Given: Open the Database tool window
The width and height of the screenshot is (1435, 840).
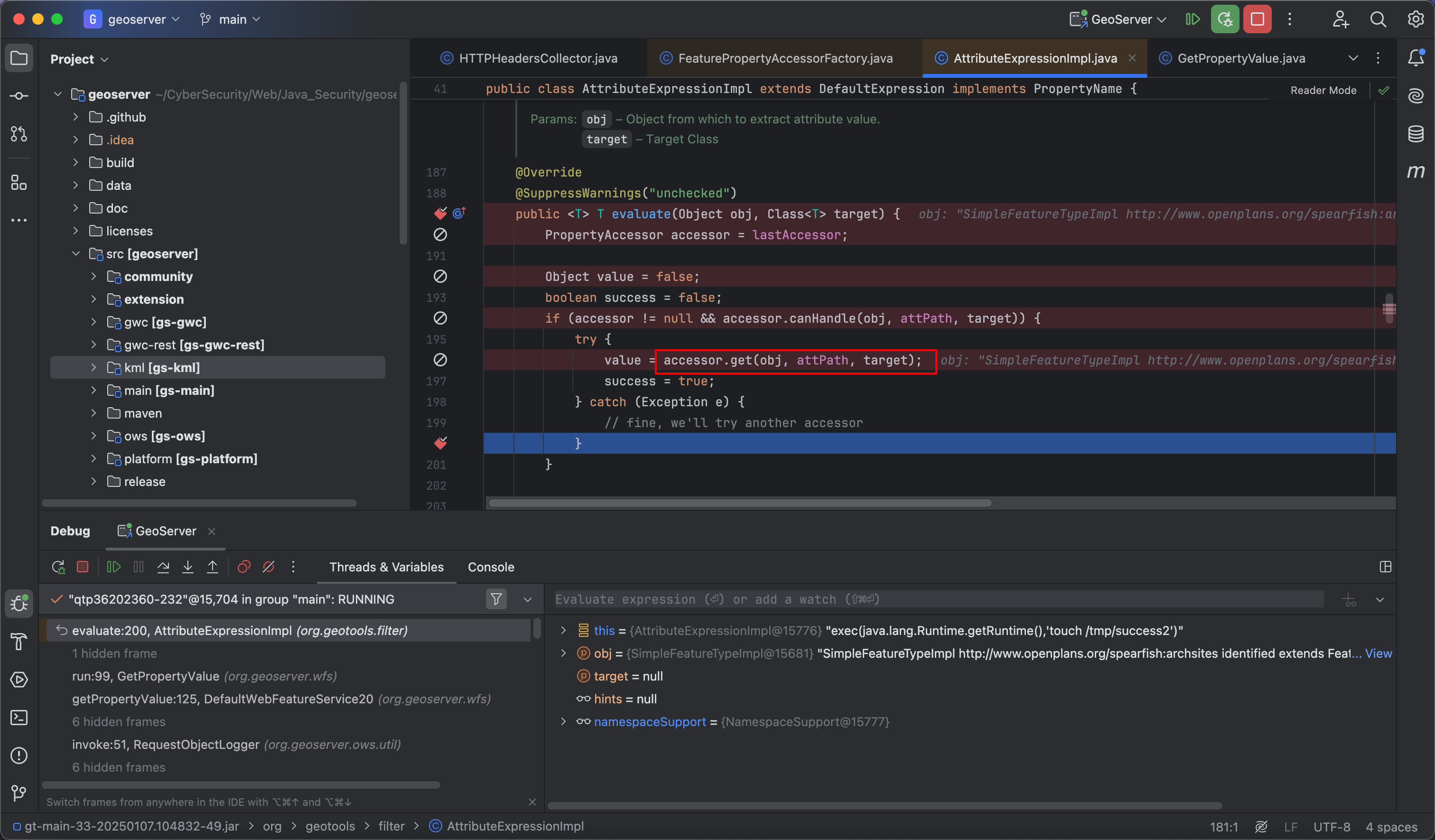Looking at the screenshot, I should point(1416,134).
